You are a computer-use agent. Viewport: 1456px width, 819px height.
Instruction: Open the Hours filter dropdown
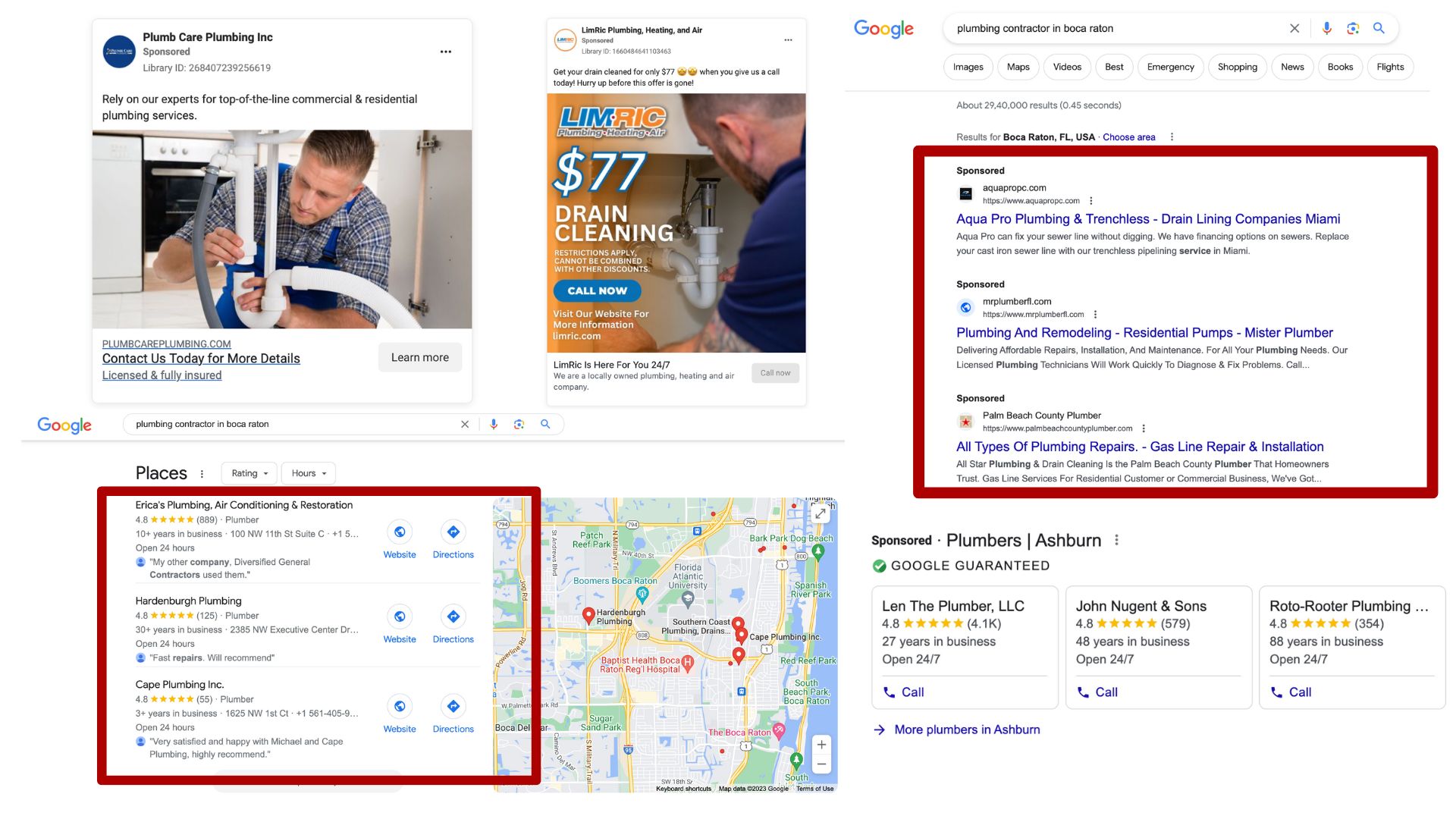(309, 473)
